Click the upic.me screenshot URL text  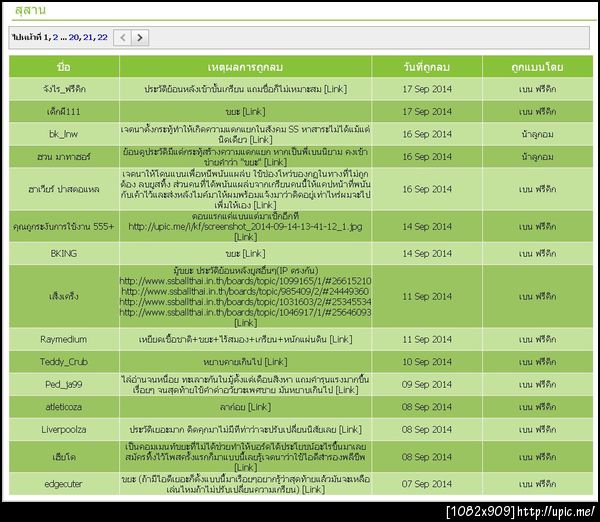pos(245,227)
